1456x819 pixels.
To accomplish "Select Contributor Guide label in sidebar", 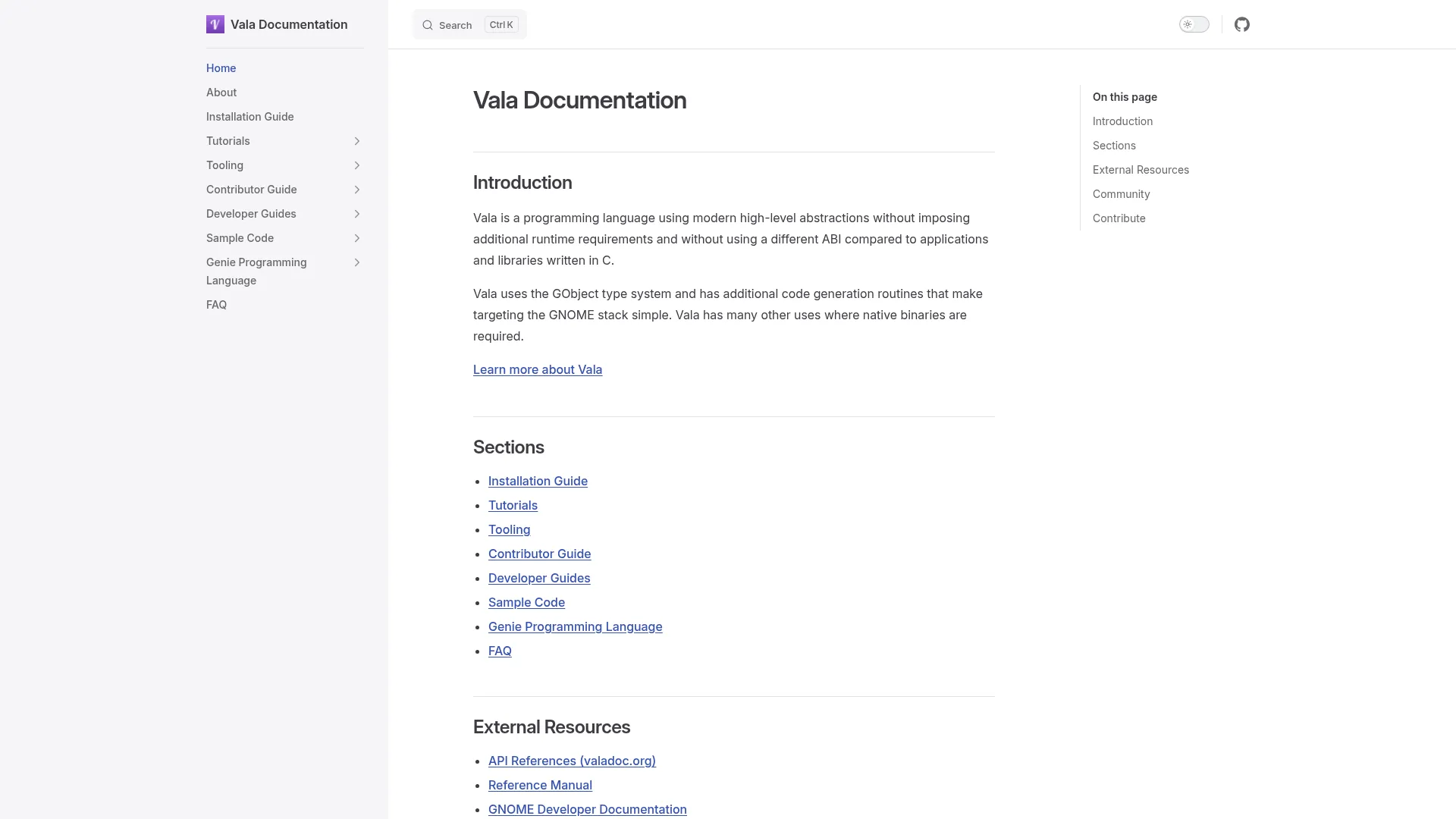I will 251,190.
